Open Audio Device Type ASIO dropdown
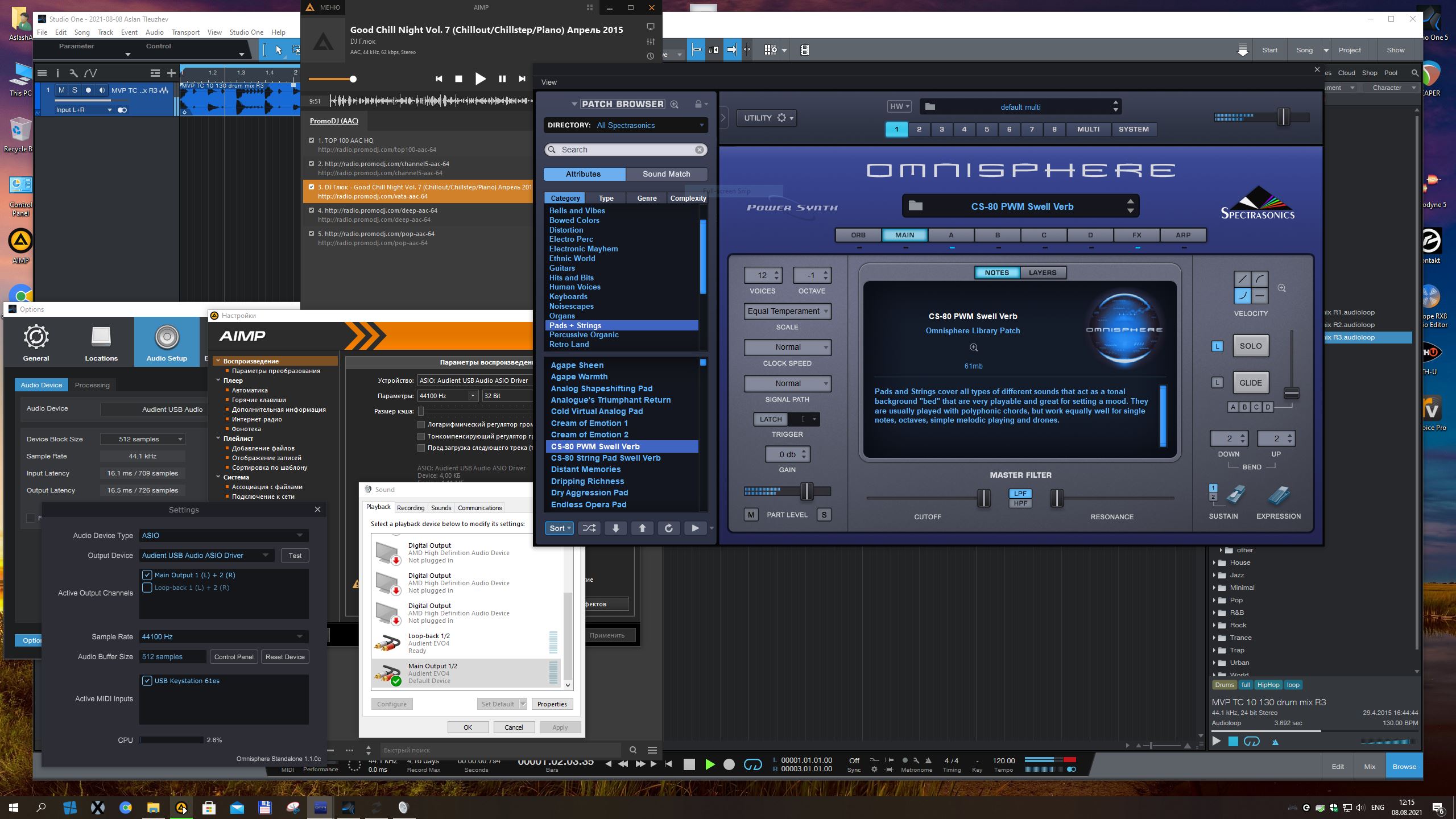 224,535
